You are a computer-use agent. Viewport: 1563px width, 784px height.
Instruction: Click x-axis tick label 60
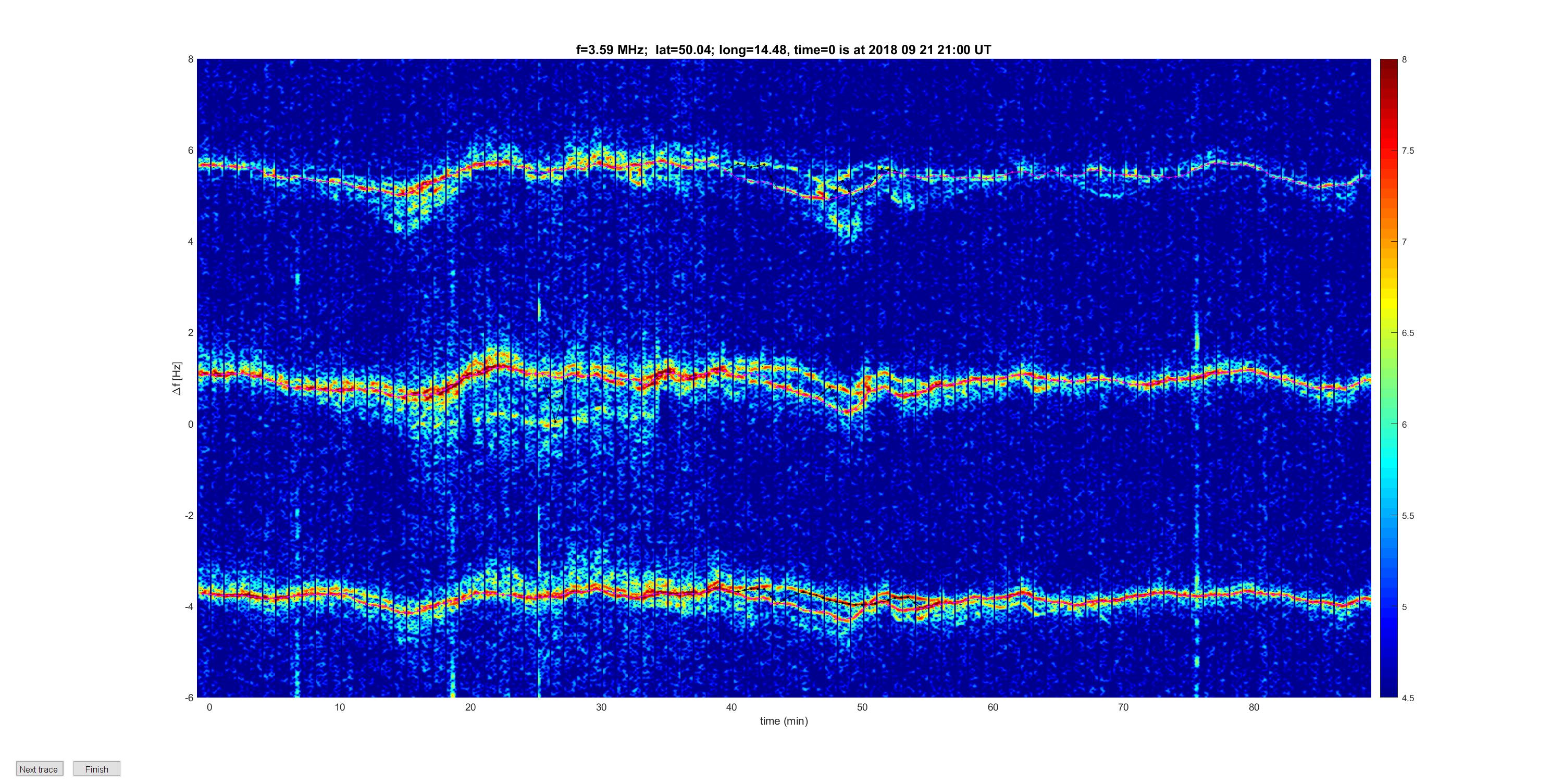[x=993, y=707]
